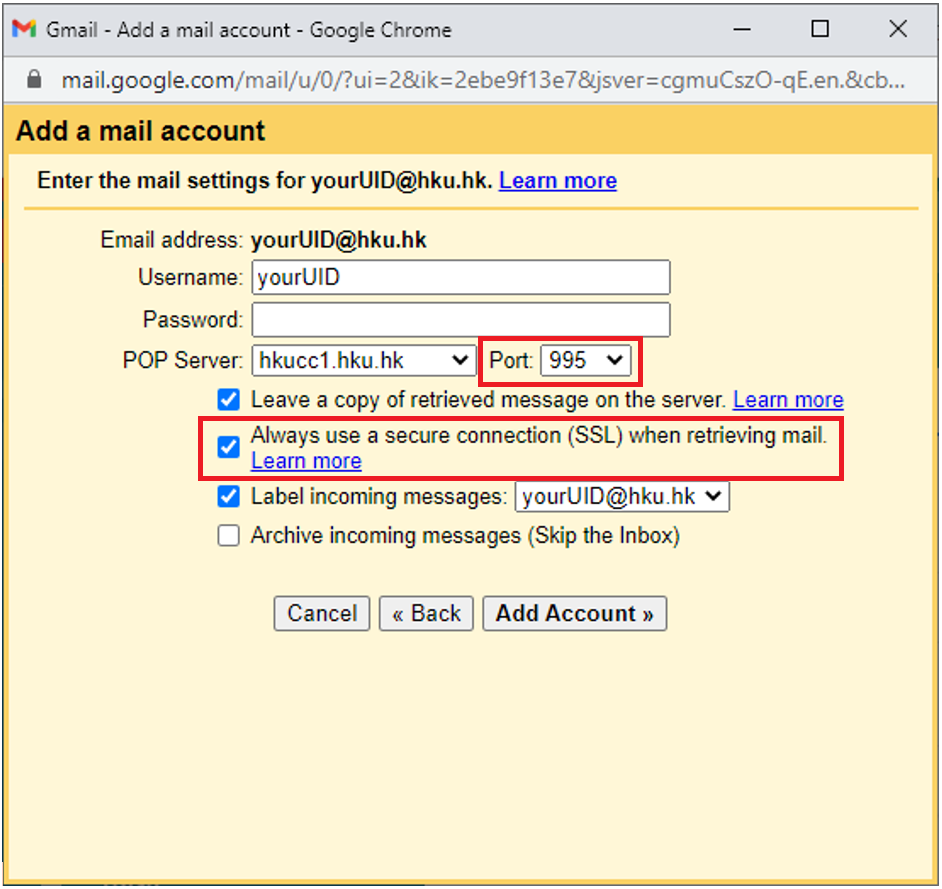Click the Add Account » button
942x889 pixels.
574,613
